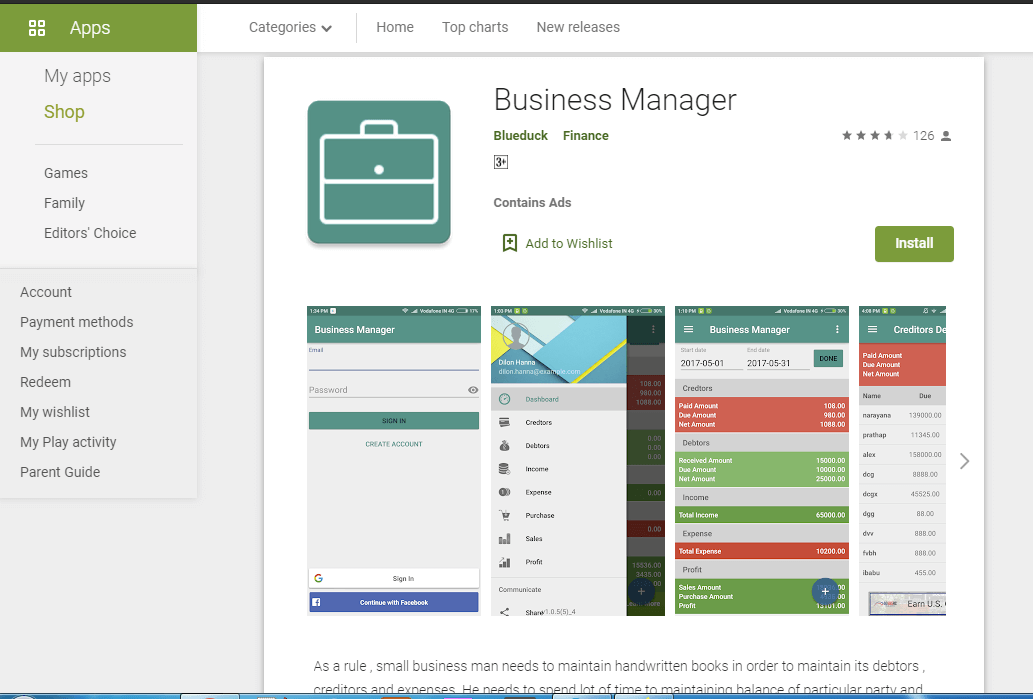Screen dimensions: 1033x699
Task: Open Family category in sidebar
Action: pos(65,203)
